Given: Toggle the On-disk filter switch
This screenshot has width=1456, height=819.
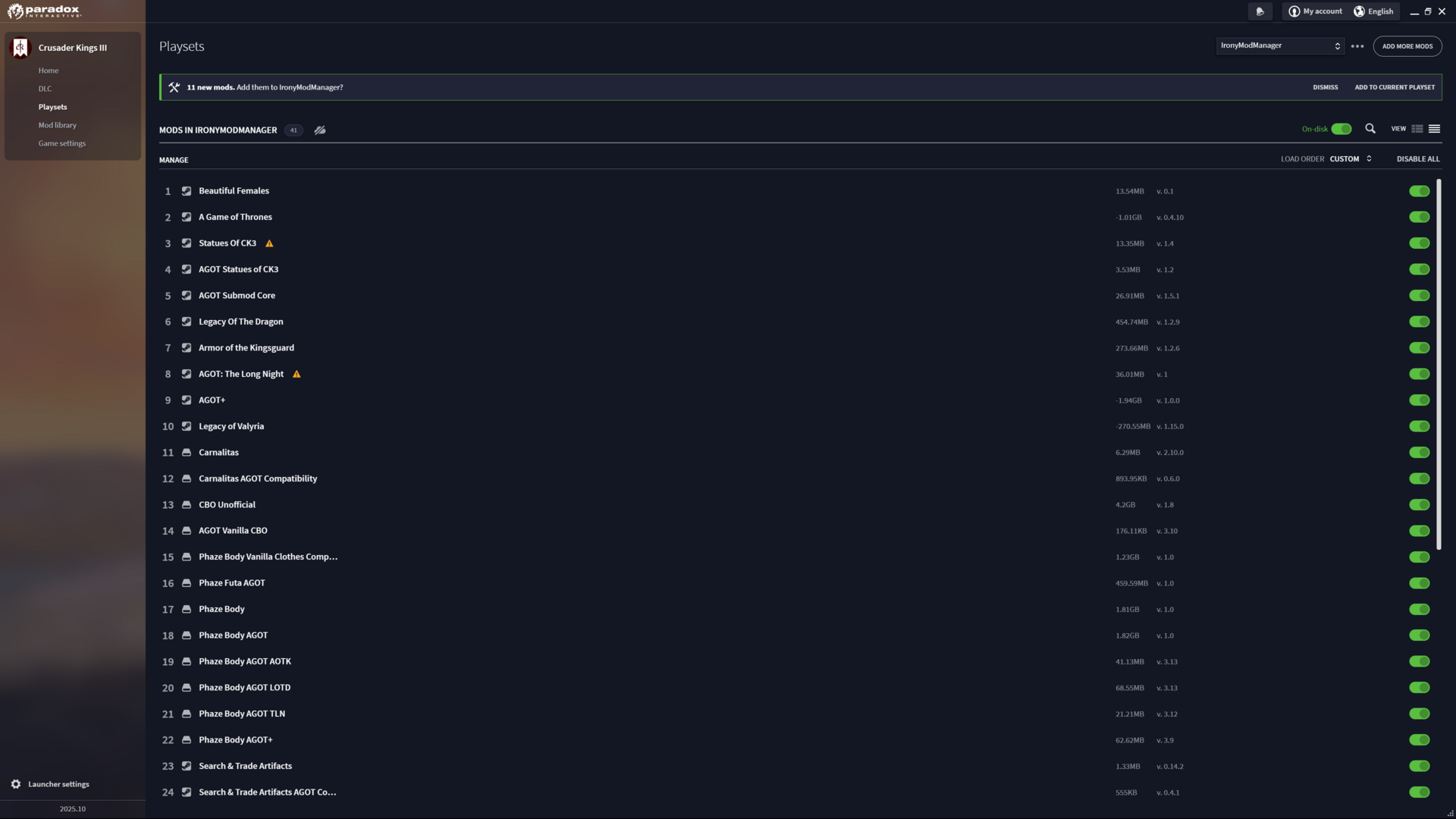Looking at the screenshot, I should point(1341,129).
